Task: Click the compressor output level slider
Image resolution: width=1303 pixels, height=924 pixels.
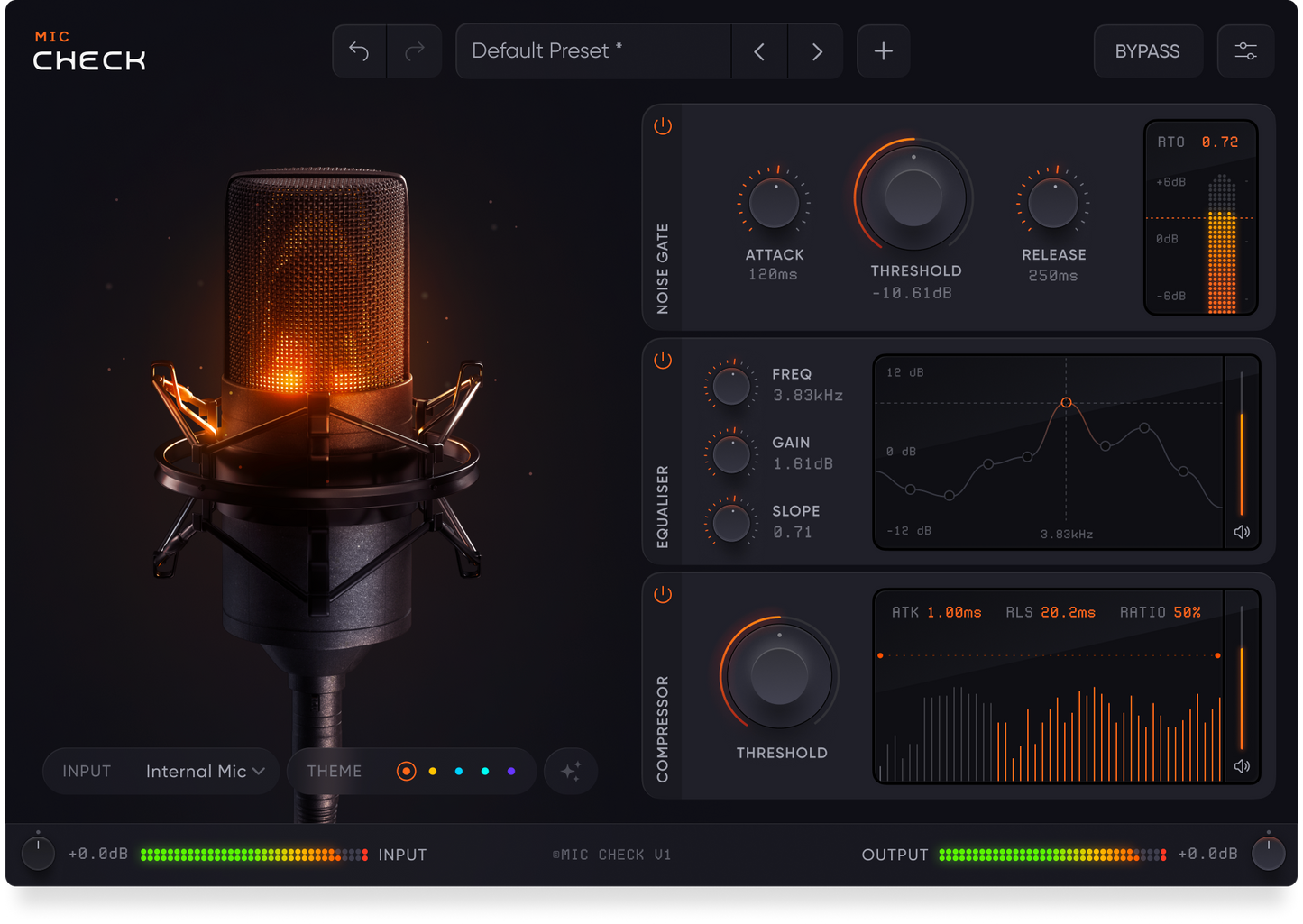Action: (1242, 678)
